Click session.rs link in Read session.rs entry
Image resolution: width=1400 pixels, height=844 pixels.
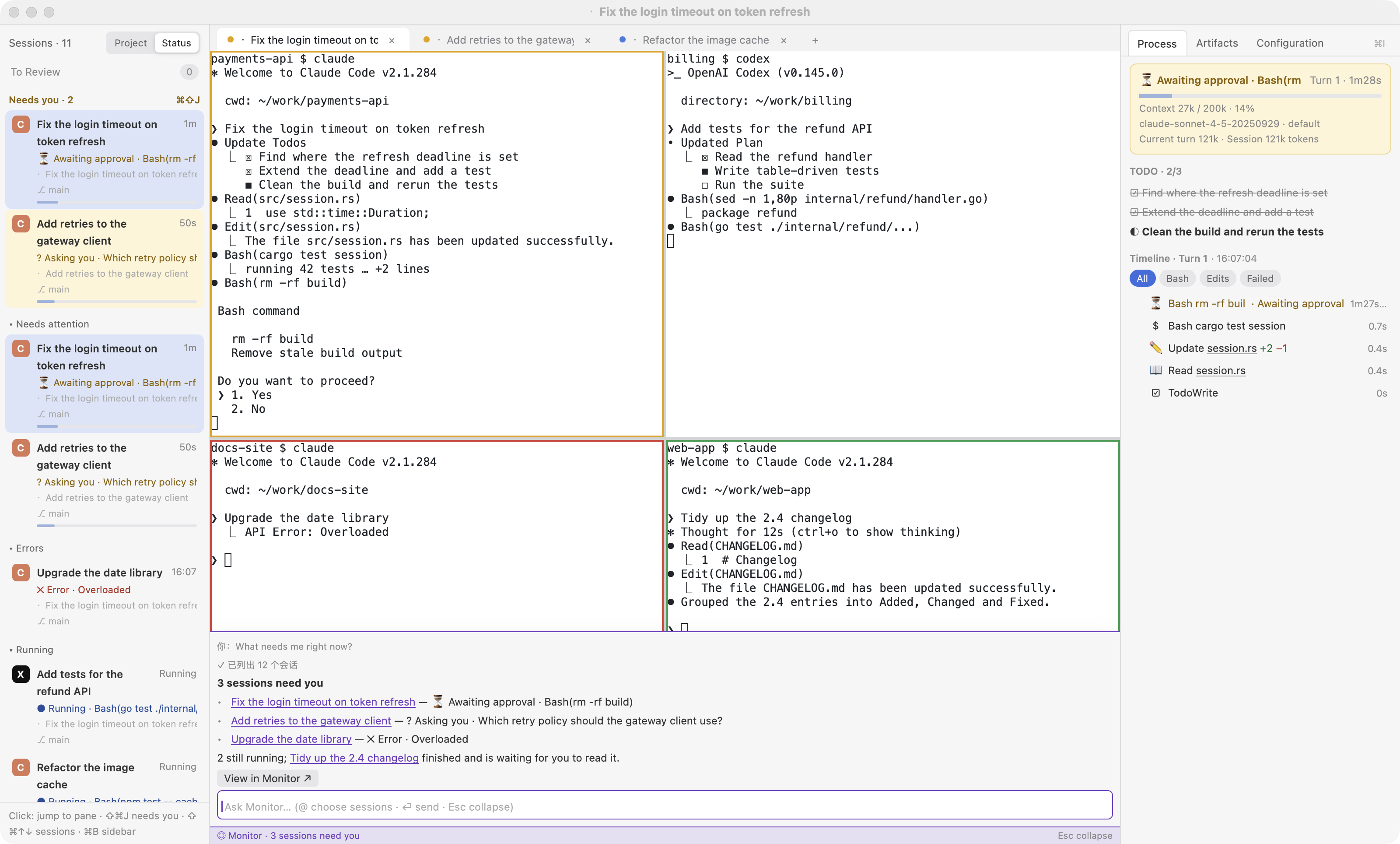[1221, 371]
